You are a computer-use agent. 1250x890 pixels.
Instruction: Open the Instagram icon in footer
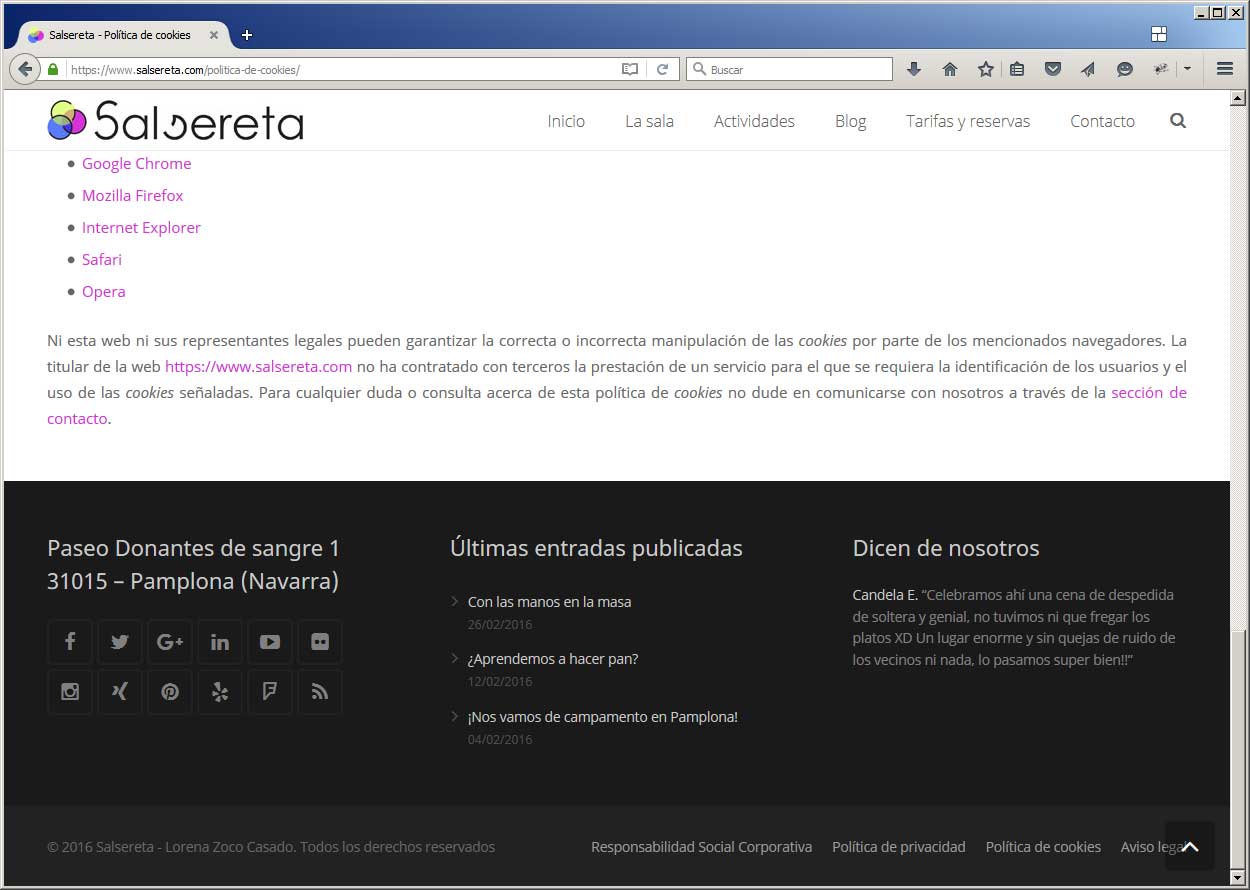click(x=70, y=692)
